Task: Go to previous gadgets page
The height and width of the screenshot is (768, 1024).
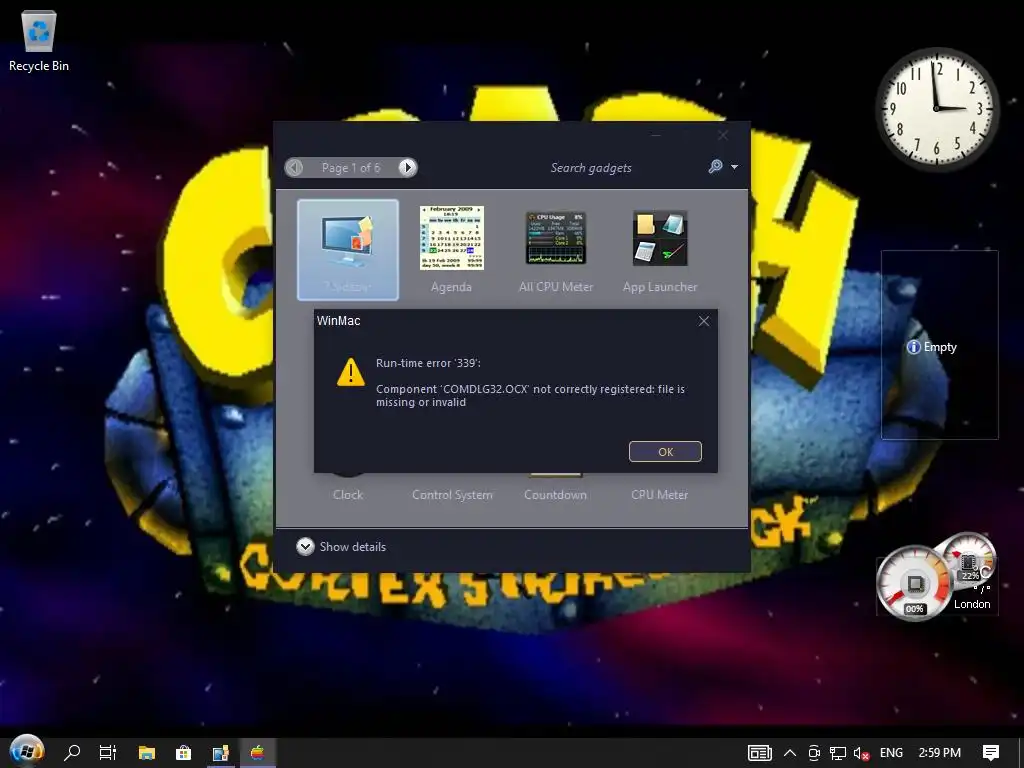Action: (x=295, y=168)
